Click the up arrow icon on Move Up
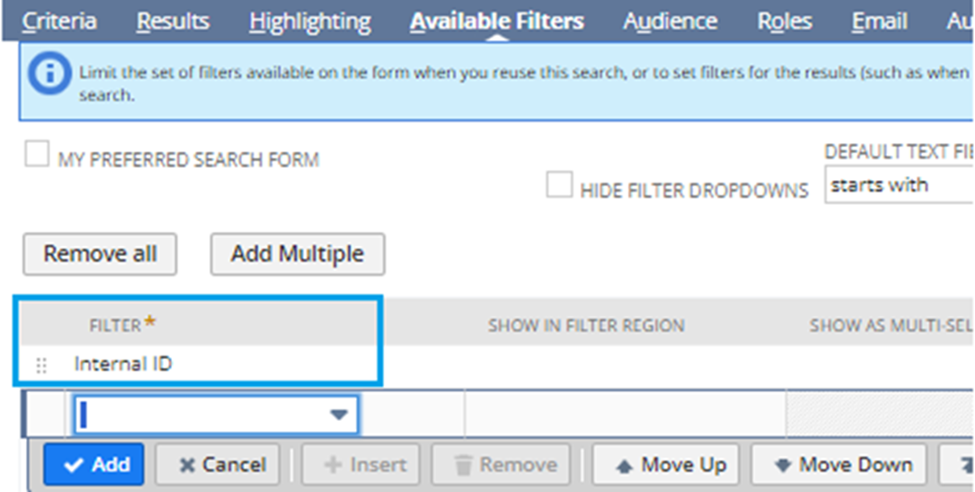975x492 pixels. click(624, 466)
